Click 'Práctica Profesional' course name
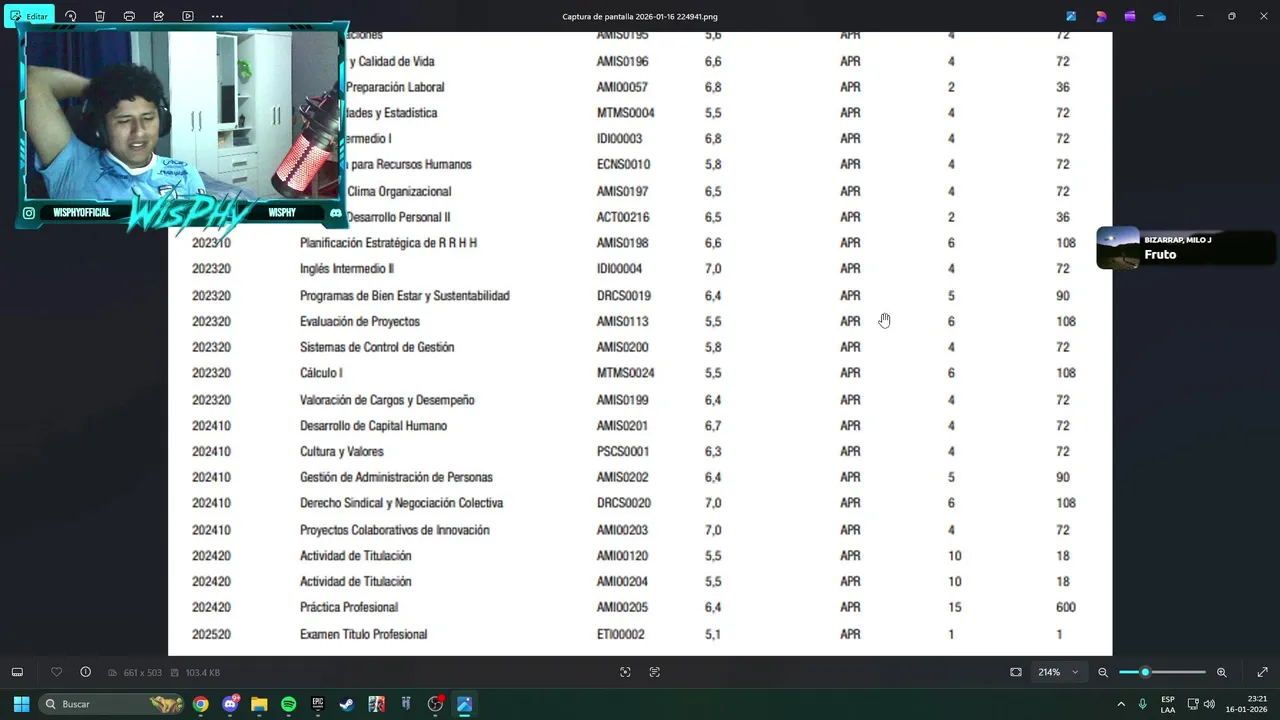This screenshot has width=1280, height=720. (x=349, y=607)
